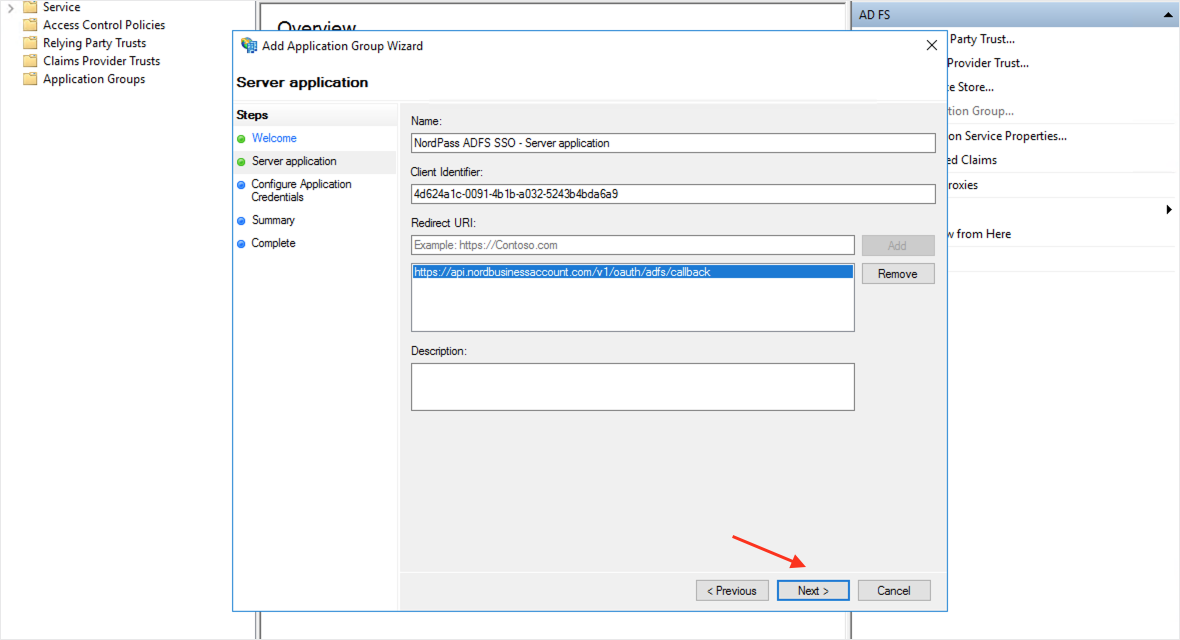
Task: Open Relying Party Trusts in the tree
Action: [x=94, y=43]
